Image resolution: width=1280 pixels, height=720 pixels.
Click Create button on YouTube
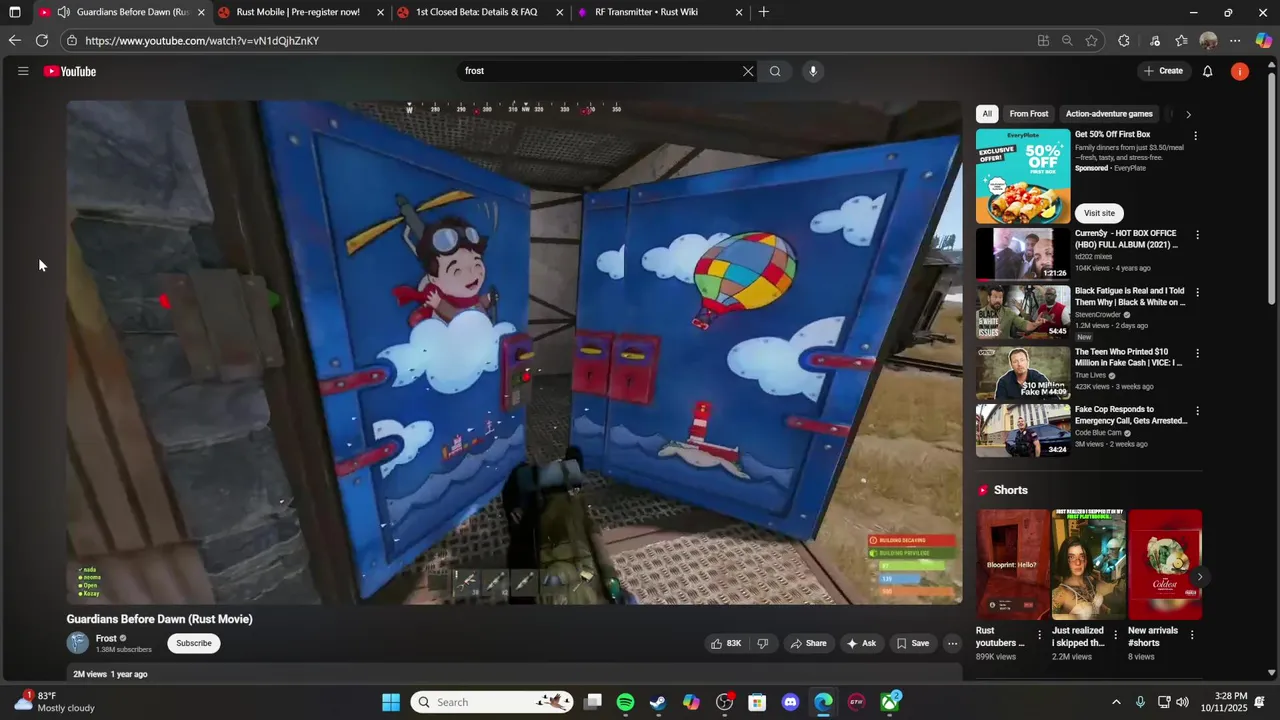(x=1164, y=71)
